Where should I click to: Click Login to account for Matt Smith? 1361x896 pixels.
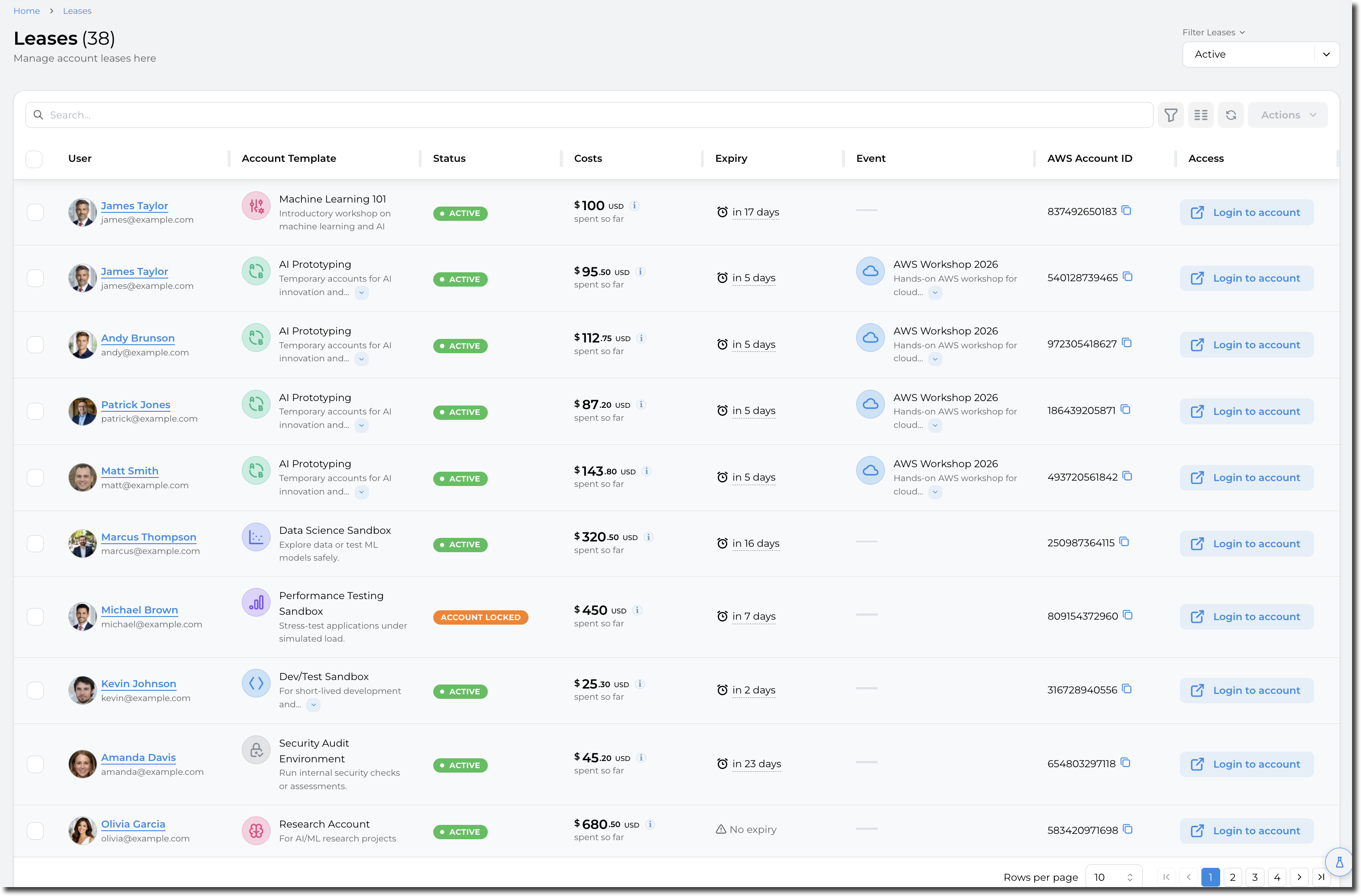1246,478
